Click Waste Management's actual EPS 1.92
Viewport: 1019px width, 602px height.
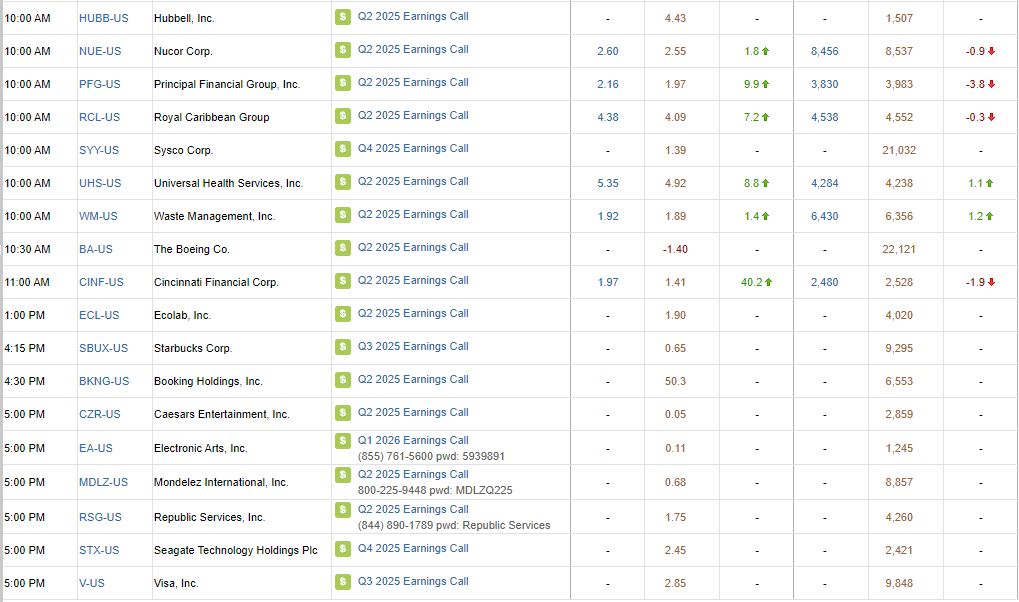[608, 216]
